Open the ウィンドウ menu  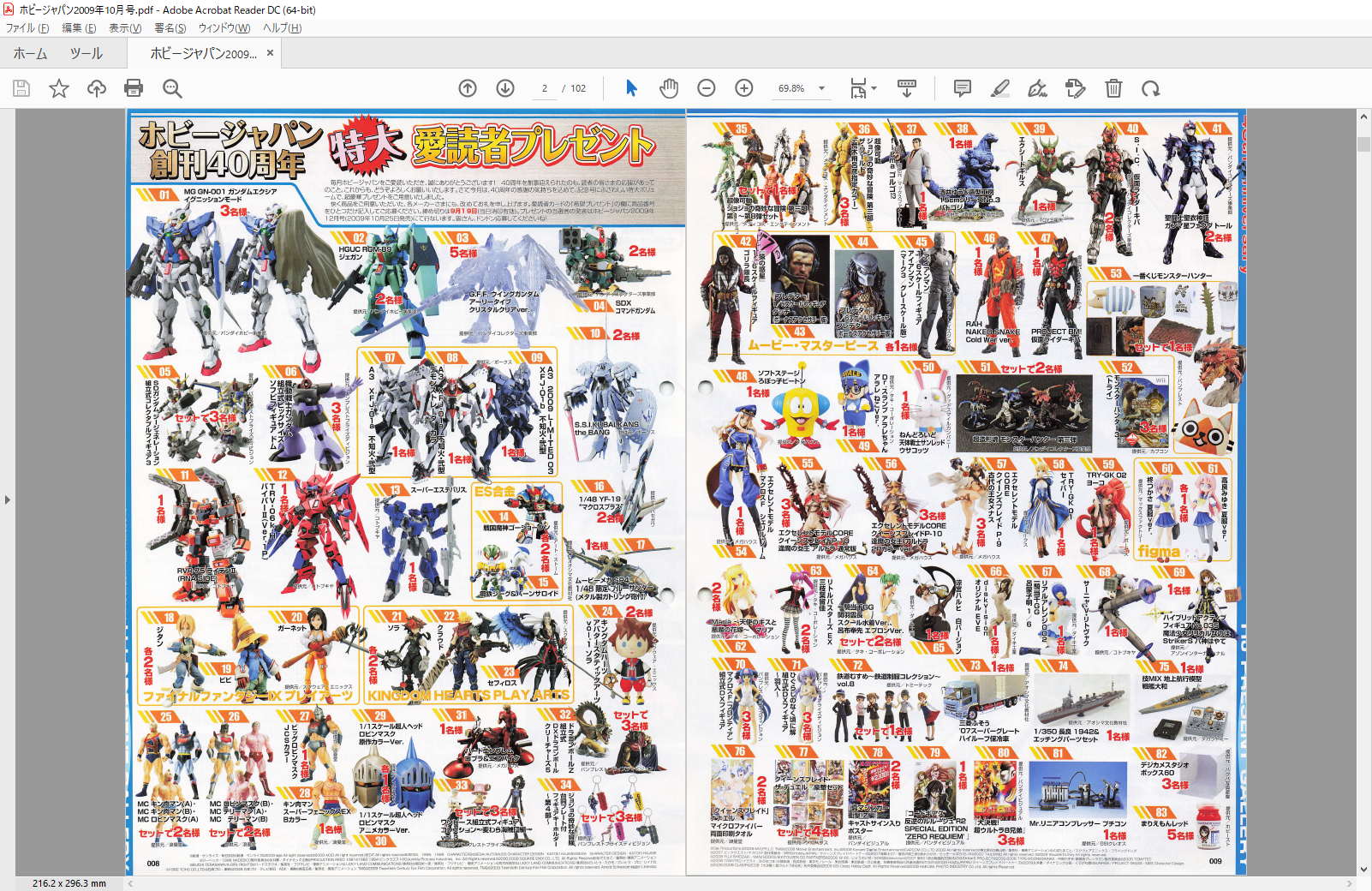point(224,28)
